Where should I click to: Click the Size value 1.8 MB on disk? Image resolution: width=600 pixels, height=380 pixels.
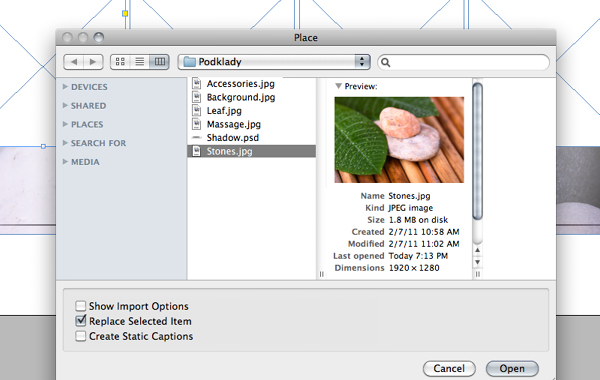[418, 220]
